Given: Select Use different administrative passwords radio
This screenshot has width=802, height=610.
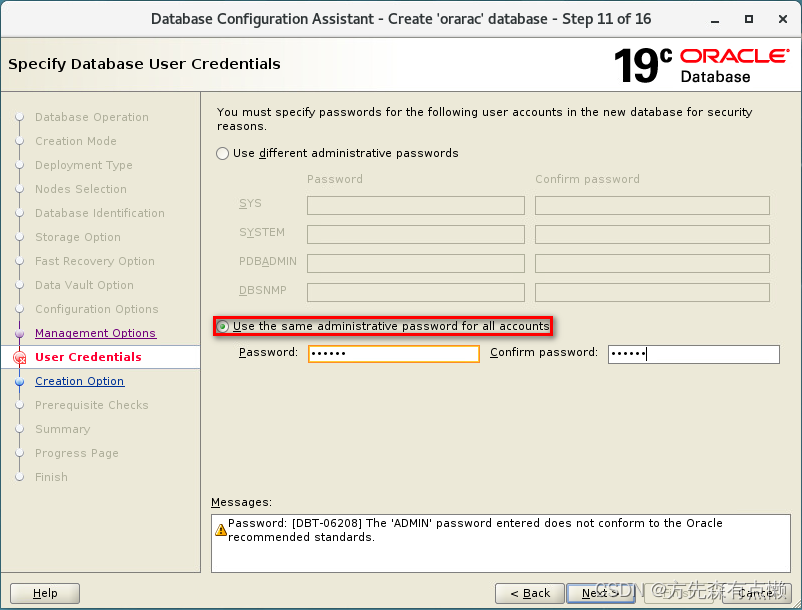Looking at the screenshot, I should tap(222, 153).
